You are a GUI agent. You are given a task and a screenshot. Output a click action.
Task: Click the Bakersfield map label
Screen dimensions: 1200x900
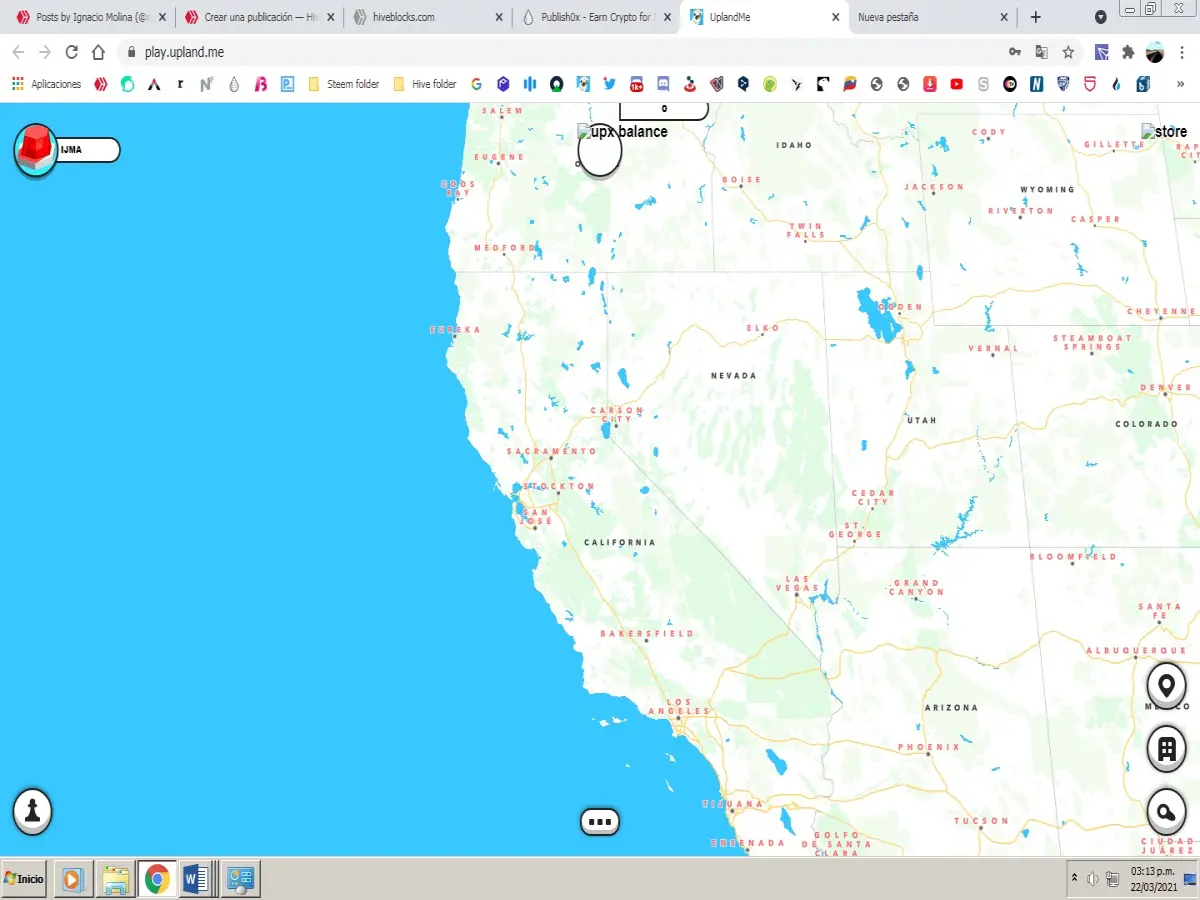(647, 634)
